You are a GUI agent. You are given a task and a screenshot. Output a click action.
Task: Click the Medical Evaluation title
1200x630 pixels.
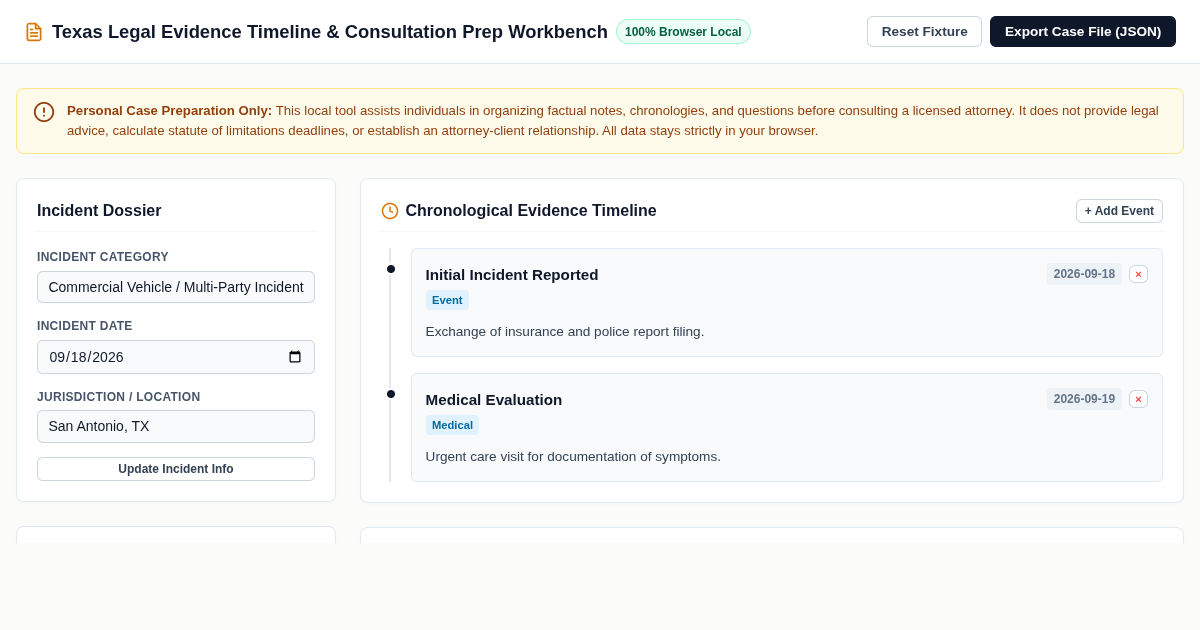(x=494, y=400)
